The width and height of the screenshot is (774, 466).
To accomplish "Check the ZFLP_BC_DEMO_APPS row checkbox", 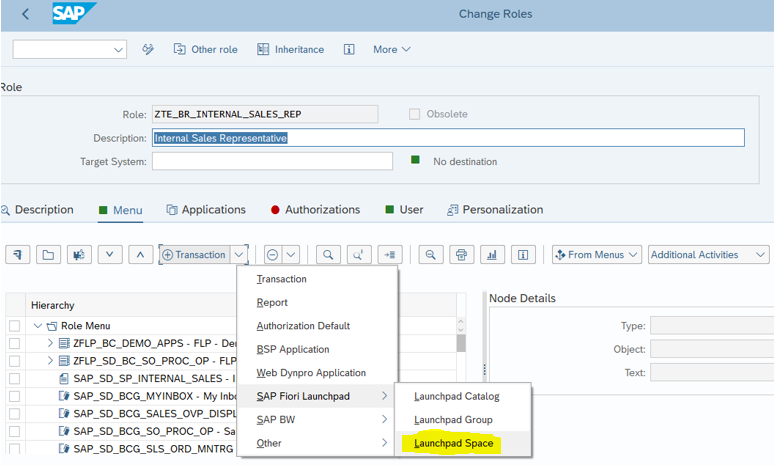I will pyautogui.click(x=14, y=343).
